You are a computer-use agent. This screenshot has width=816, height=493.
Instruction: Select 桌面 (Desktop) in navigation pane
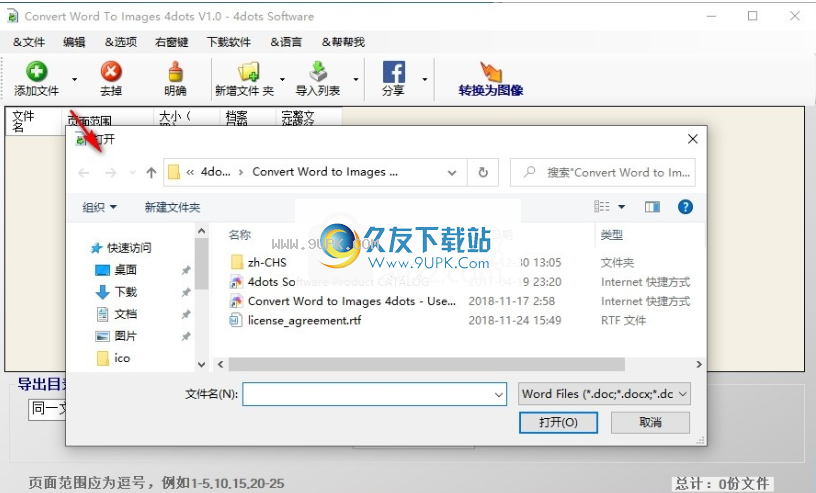click(116, 270)
